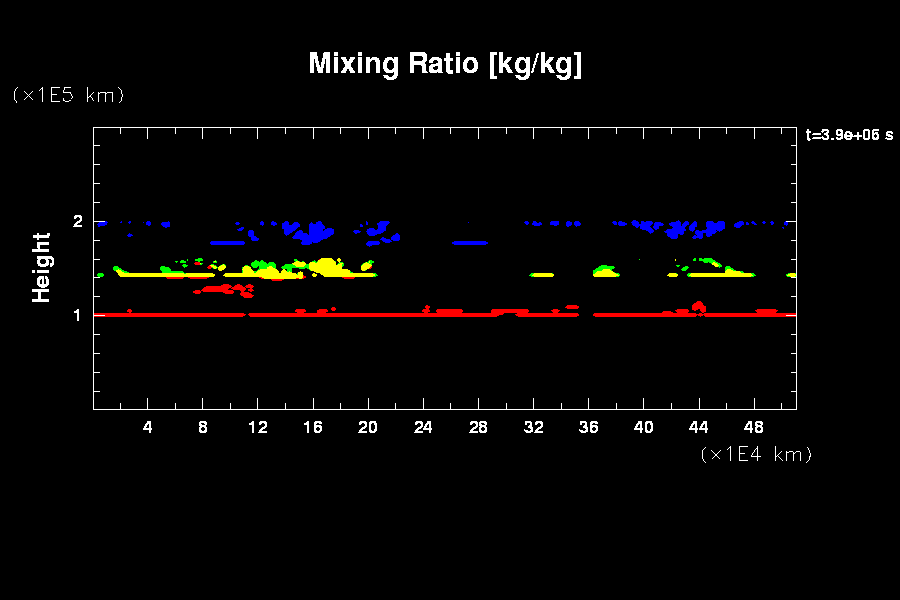Click the x-axis tick label 36

pos(588,427)
